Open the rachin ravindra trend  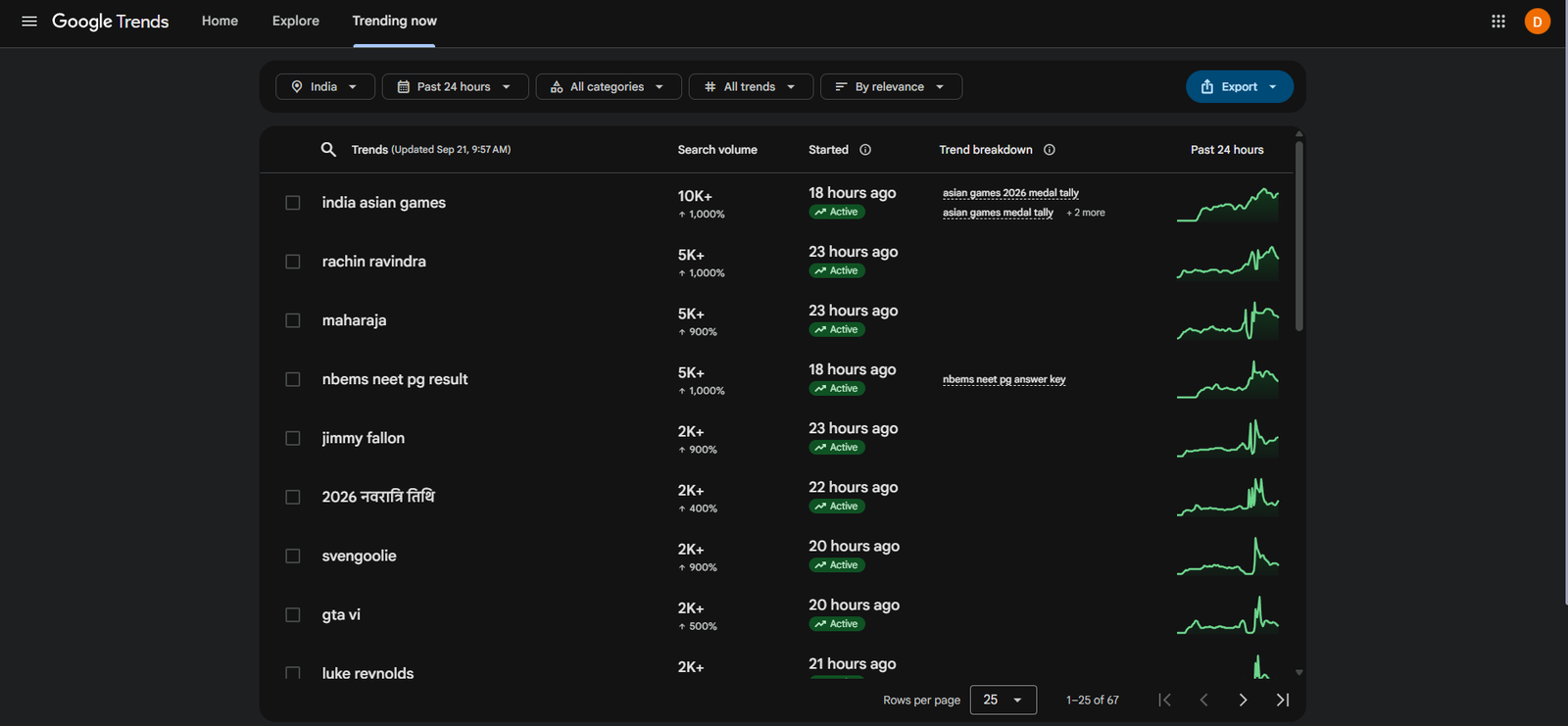[374, 262]
